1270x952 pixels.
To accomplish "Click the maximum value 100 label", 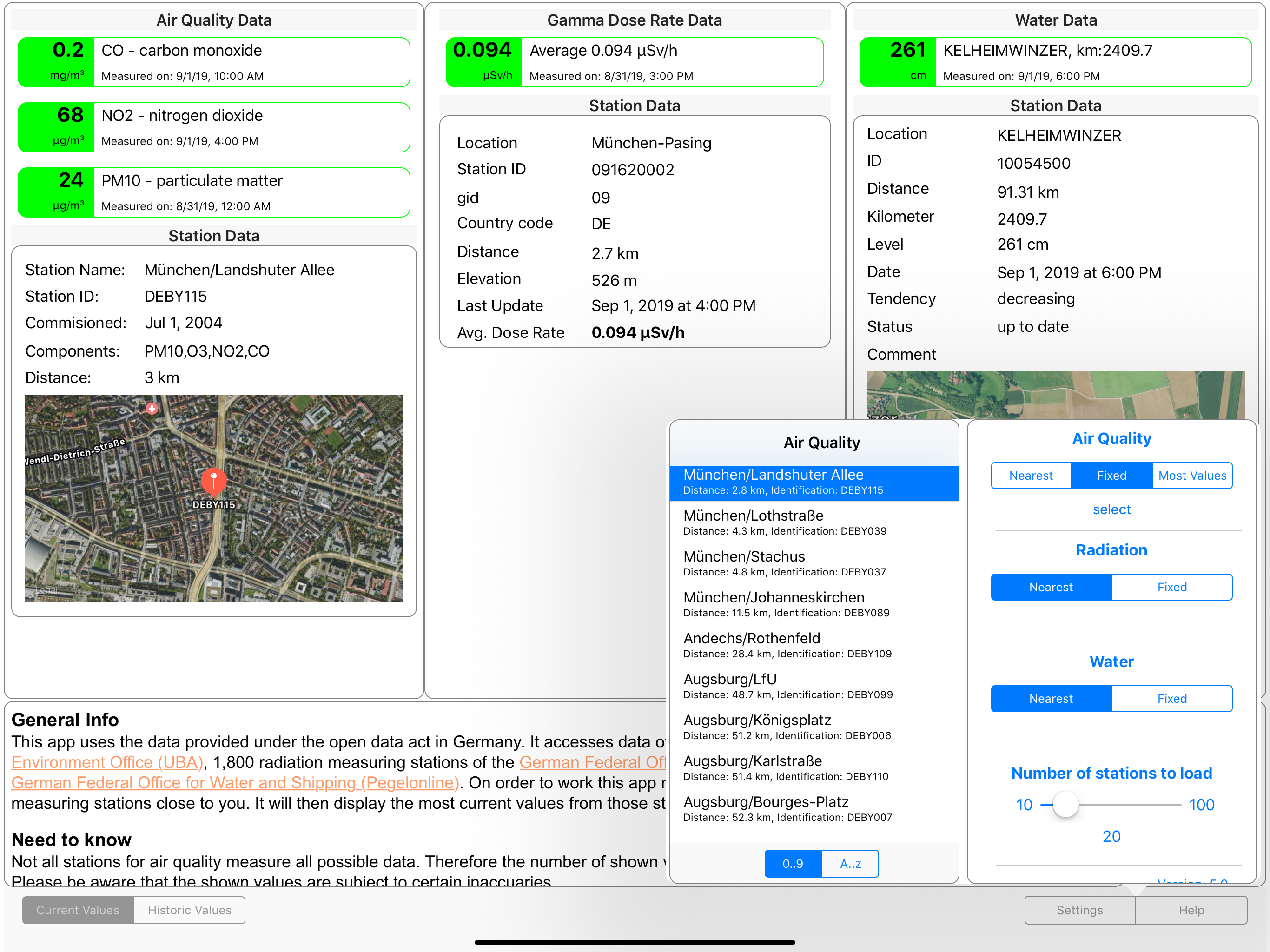I will [1201, 805].
